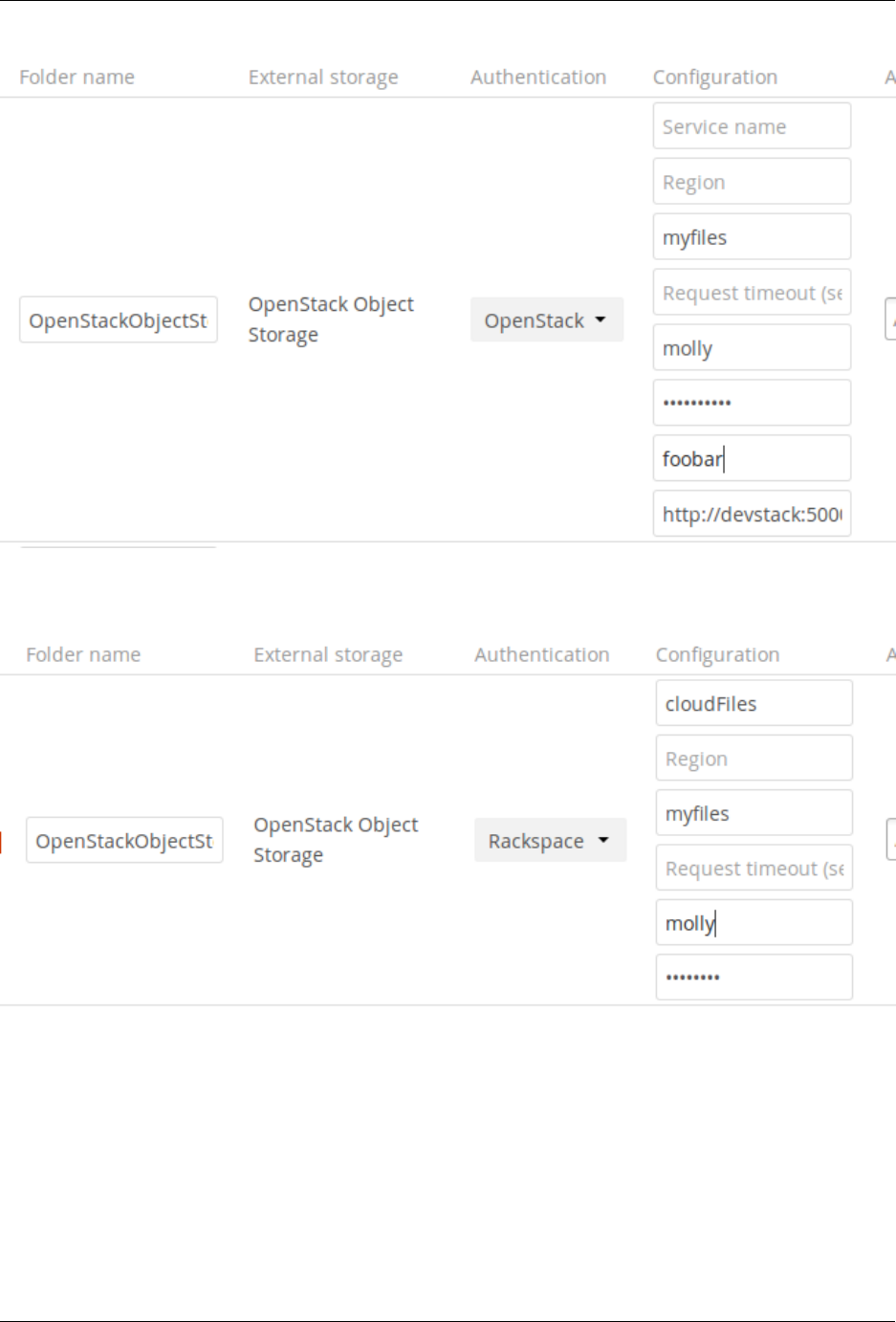896x1322 pixels.
Task: Click the molly field in the Rackspace row
Action: [754, 923]
